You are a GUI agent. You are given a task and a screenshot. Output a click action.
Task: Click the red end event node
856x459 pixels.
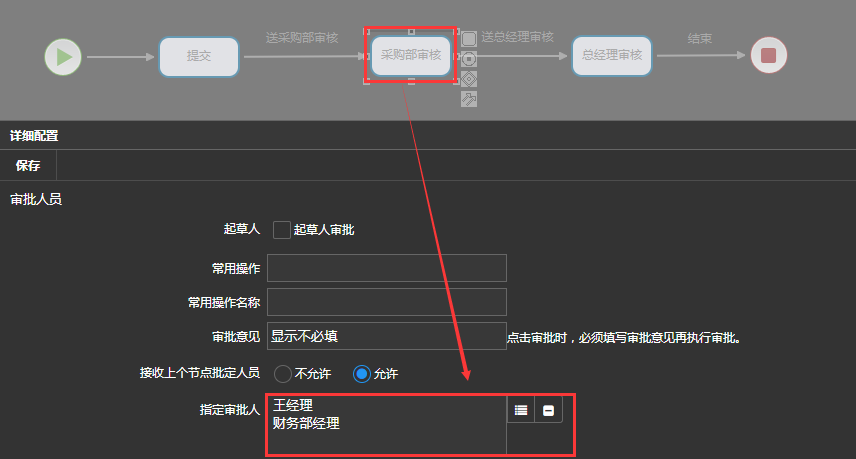[x=768, y=56]
